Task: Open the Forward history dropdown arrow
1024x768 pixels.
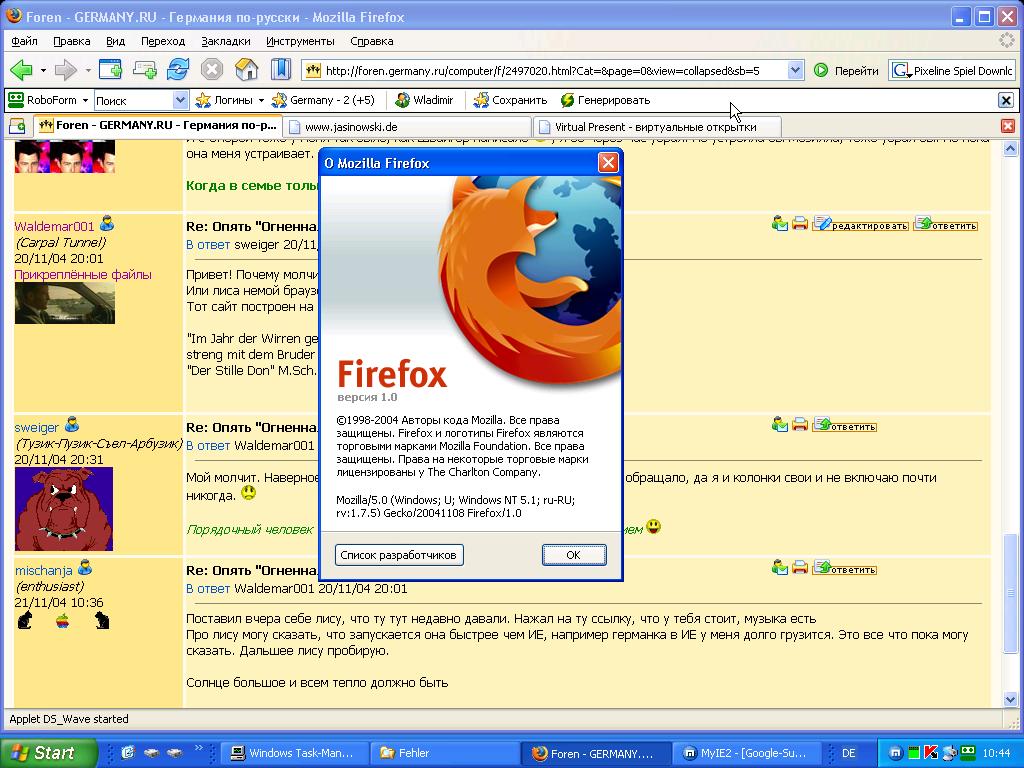Action: [x=88, y=70]
